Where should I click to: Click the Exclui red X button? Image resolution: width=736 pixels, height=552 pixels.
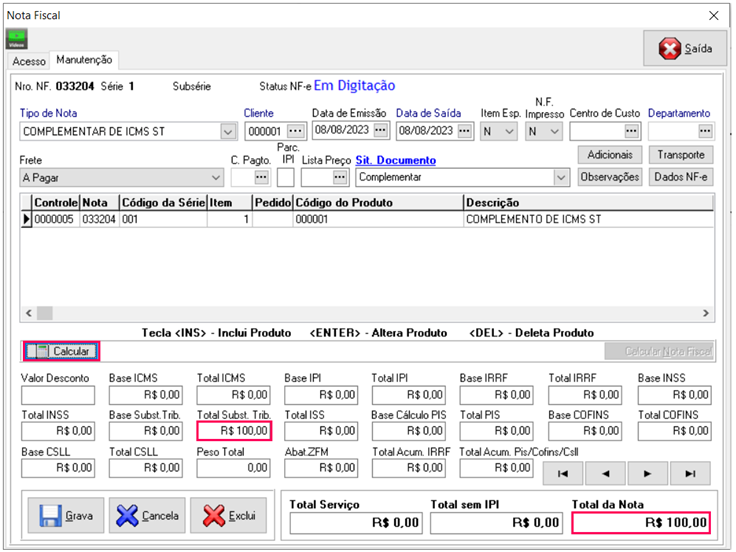[228, 516]
